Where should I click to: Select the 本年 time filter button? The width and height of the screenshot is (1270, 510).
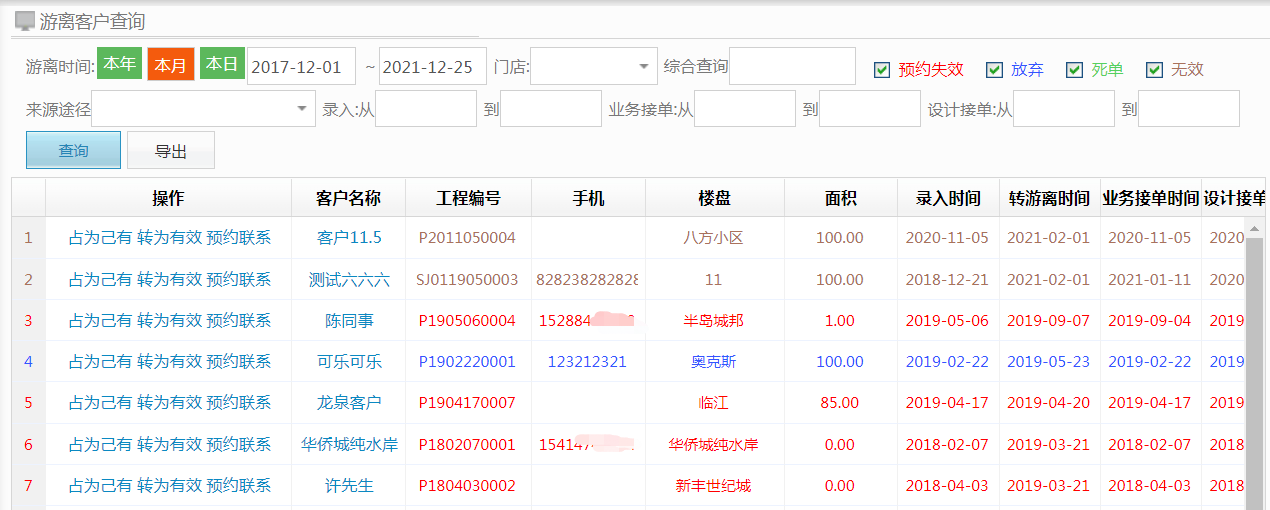pos(119,65)
